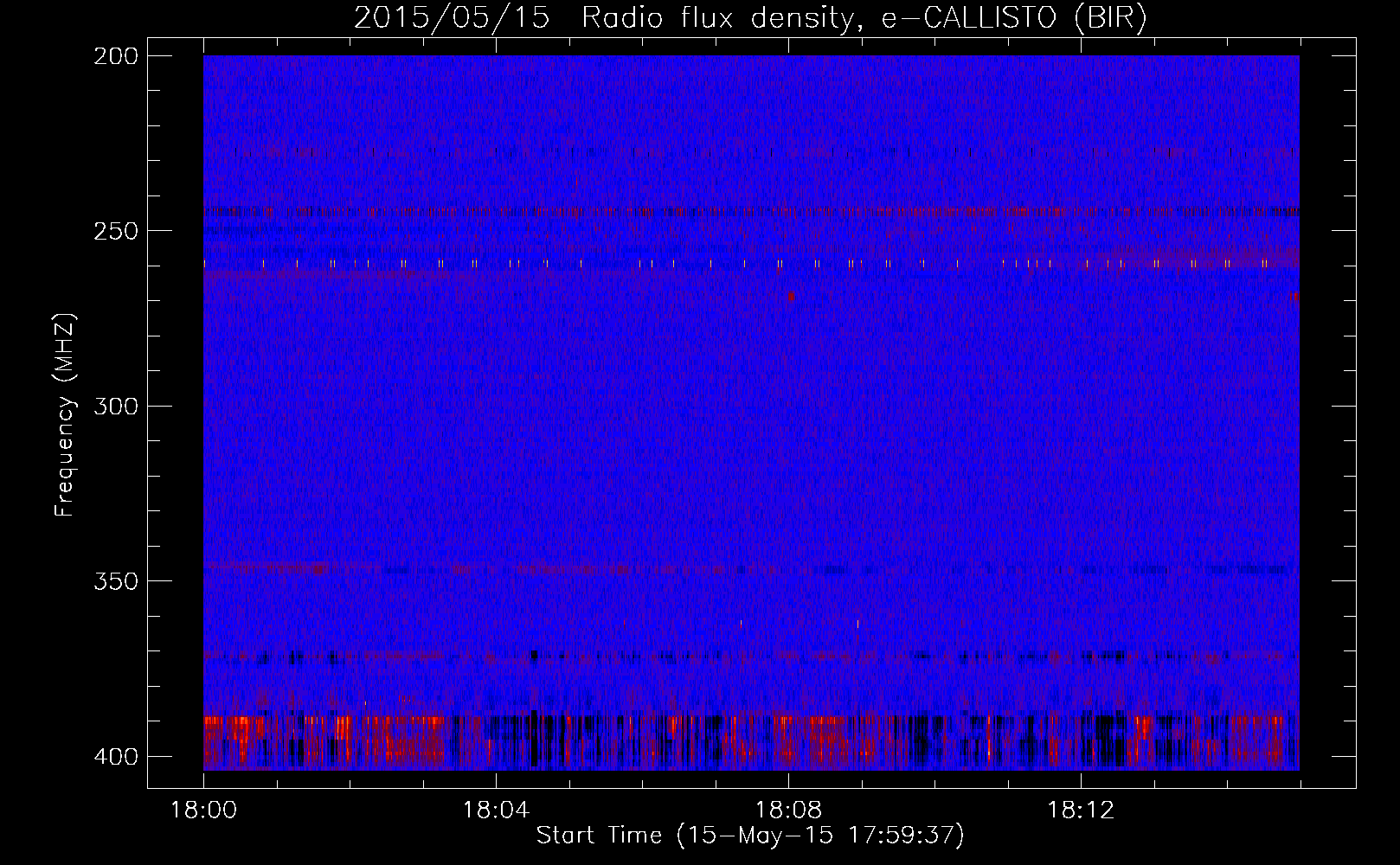Viewport: 1400px width, 865px height.
Task: Click the 18:08 time tick label
Action: [x=788, y=811]
